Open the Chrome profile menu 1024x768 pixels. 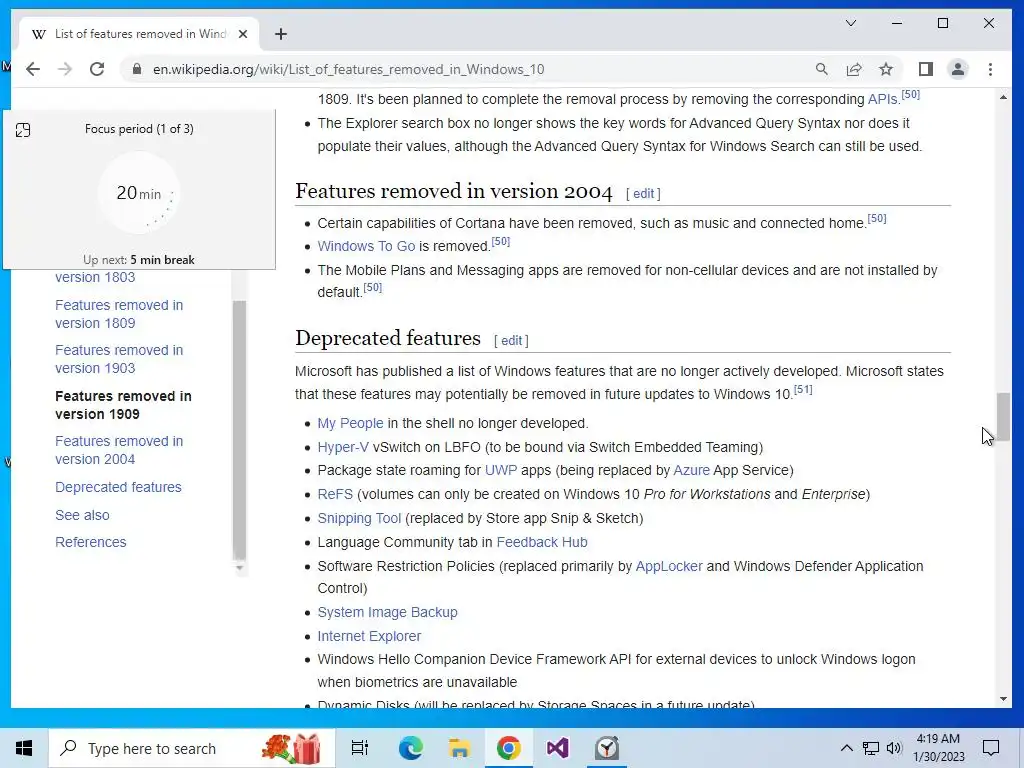point(957,69)
